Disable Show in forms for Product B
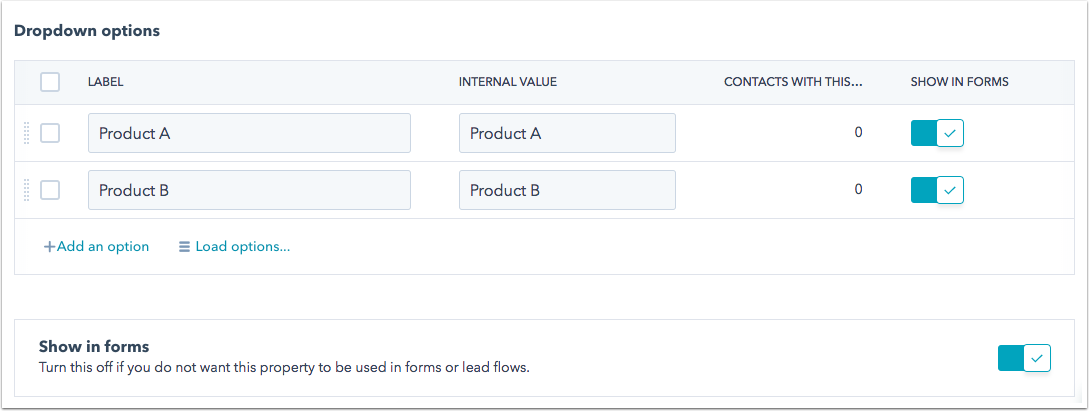 [937, 190]
